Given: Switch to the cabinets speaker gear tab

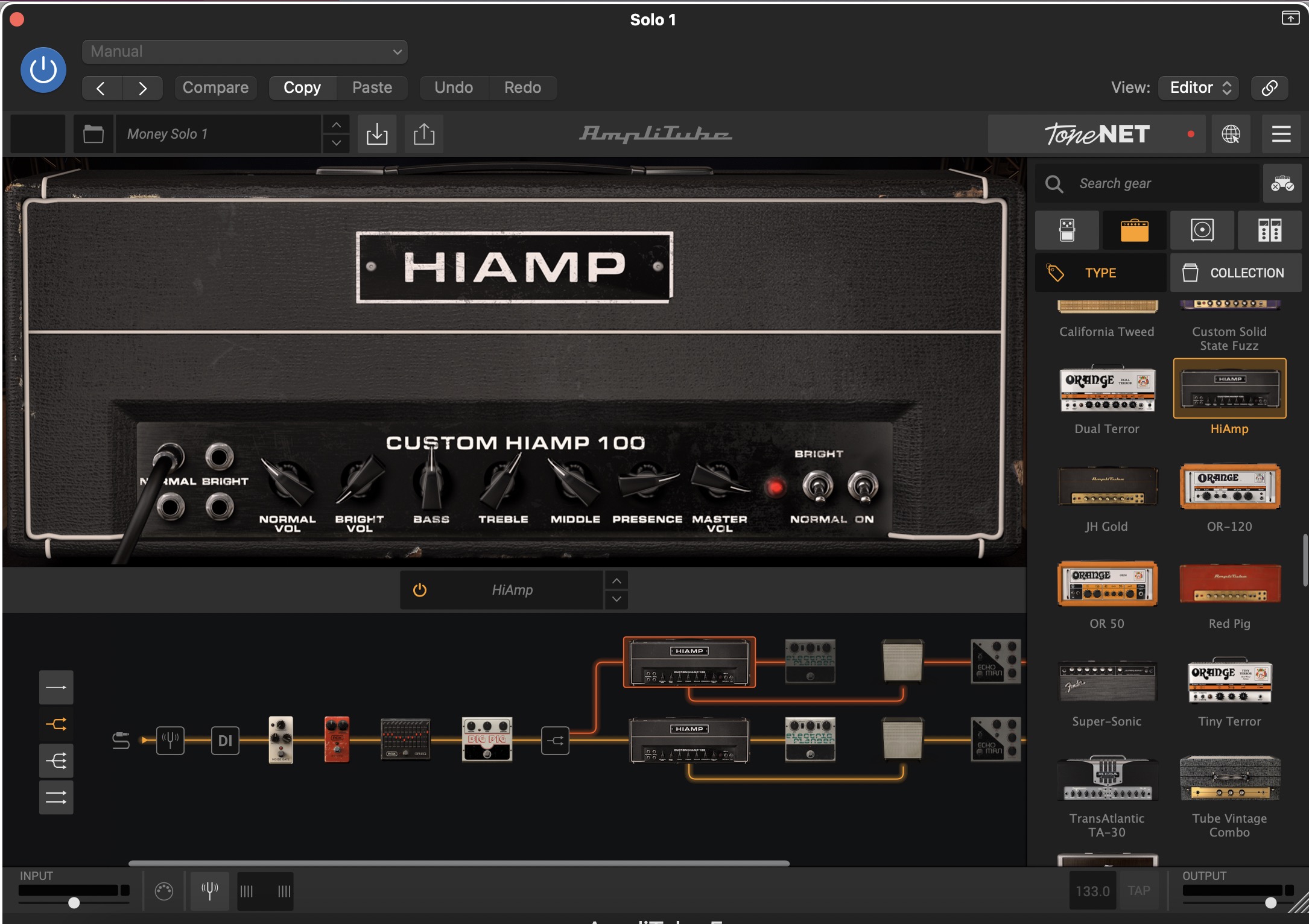Looking at the screenshot, I should coord(1202,230).
